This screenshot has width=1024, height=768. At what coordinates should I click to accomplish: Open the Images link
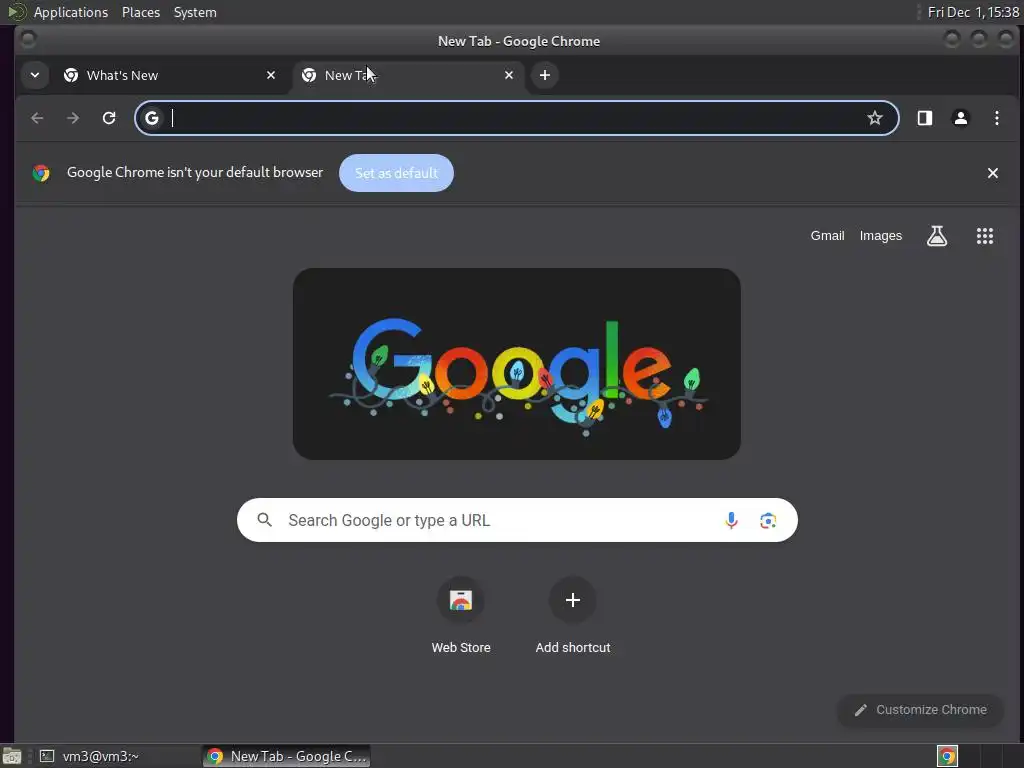[880, 236]
